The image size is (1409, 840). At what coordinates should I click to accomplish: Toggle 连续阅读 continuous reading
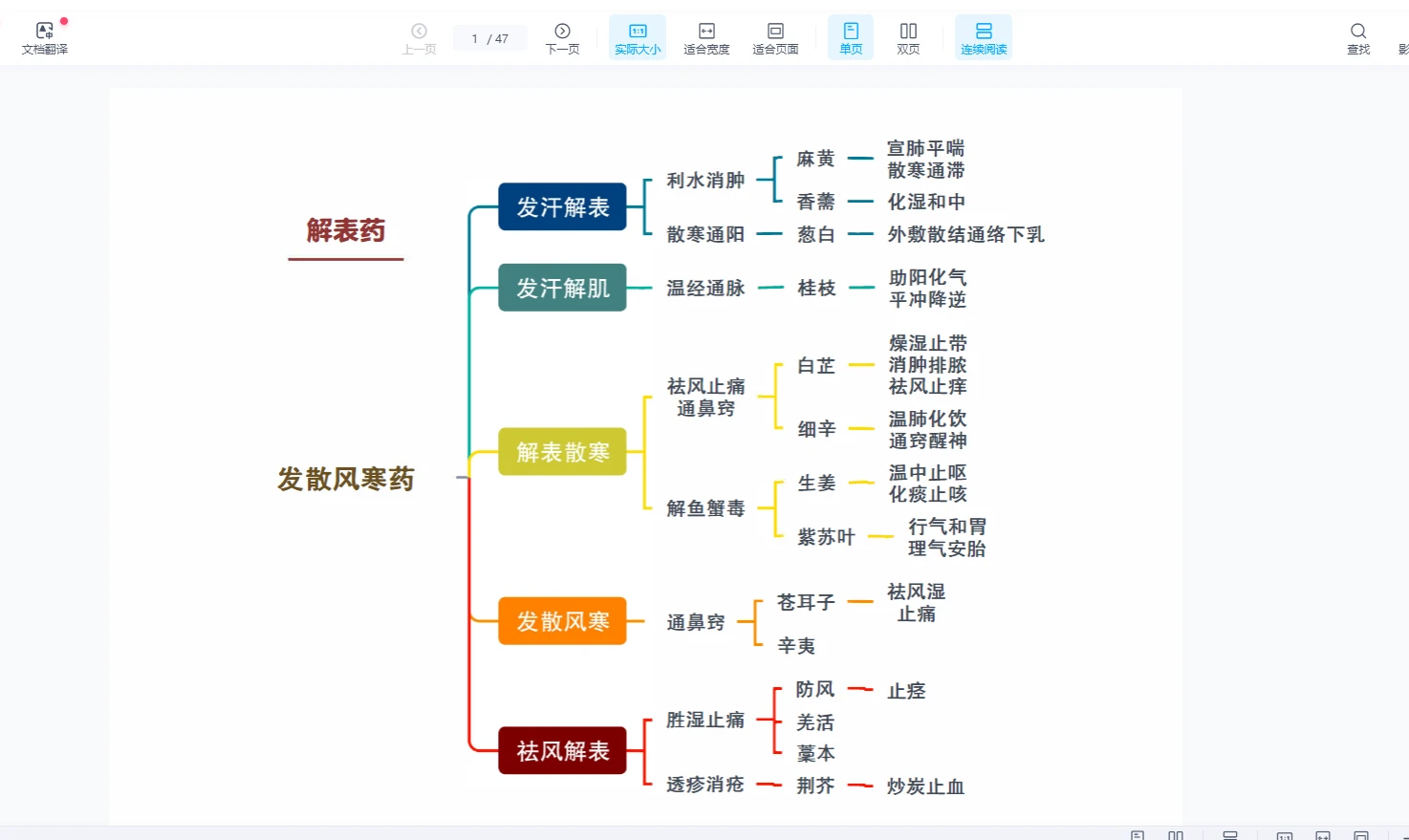tap(984, 38)
